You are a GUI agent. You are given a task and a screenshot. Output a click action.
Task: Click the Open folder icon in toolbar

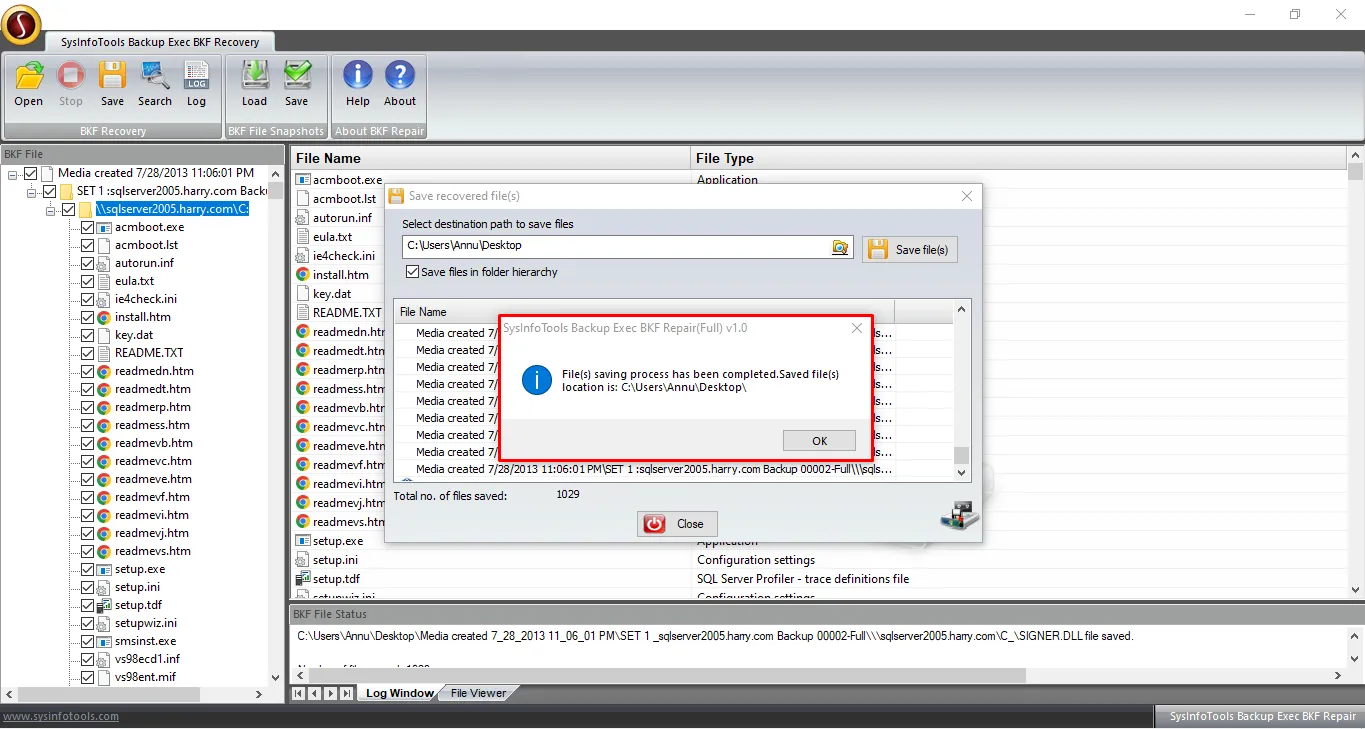point(29,76)
